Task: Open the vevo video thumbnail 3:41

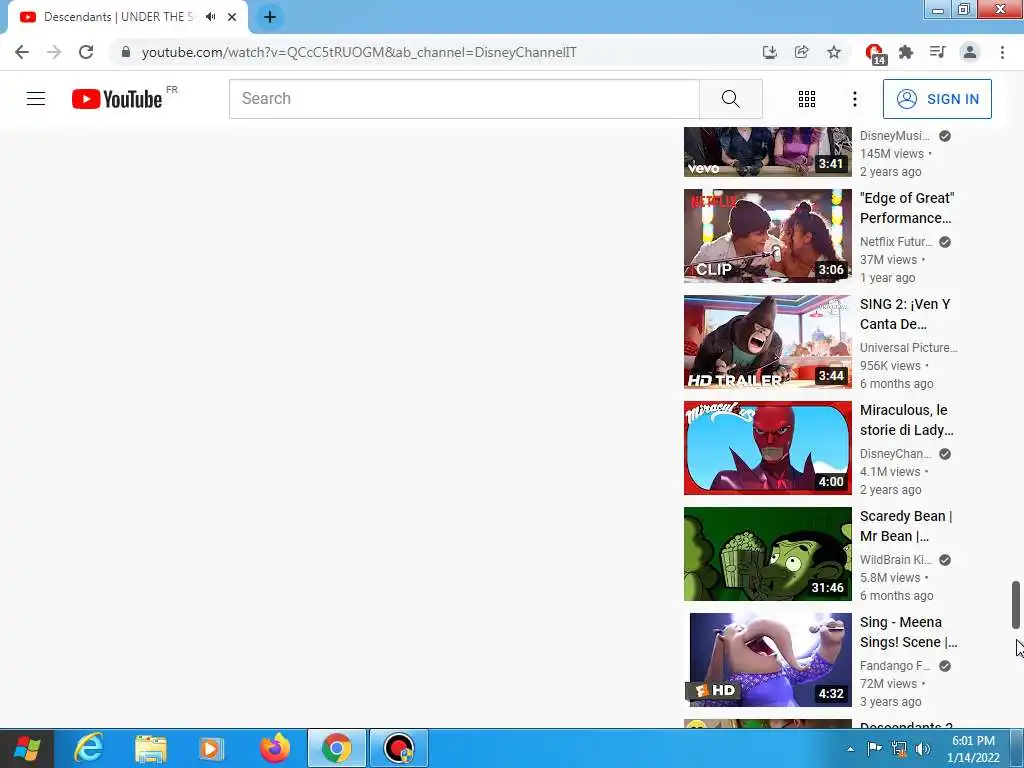Action: click(x=768, y=152)
